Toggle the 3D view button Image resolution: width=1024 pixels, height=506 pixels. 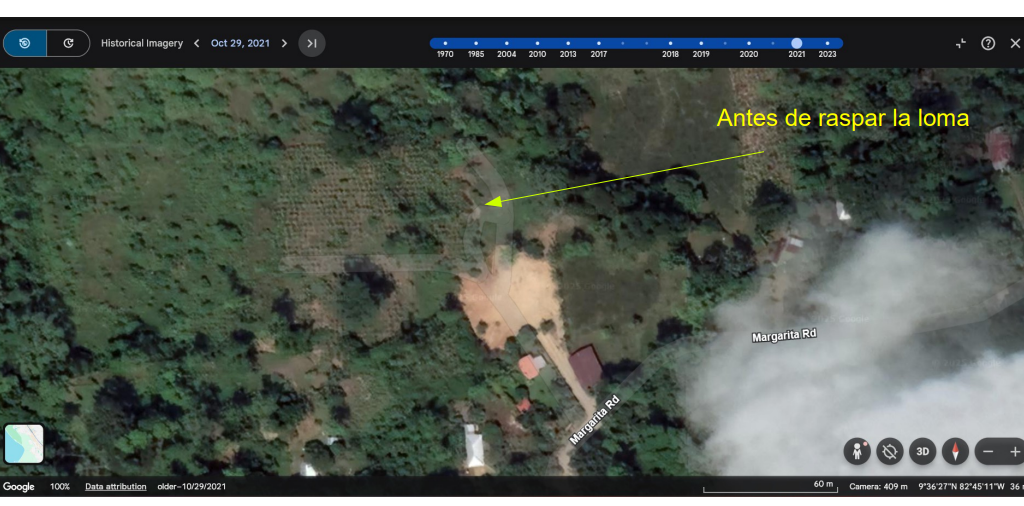[922, 451]
